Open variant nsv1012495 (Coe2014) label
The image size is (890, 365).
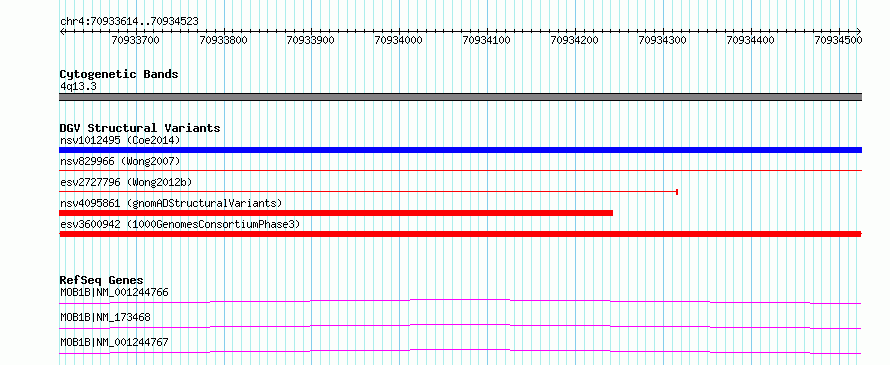pyautogui.click(x=120, y=140)
